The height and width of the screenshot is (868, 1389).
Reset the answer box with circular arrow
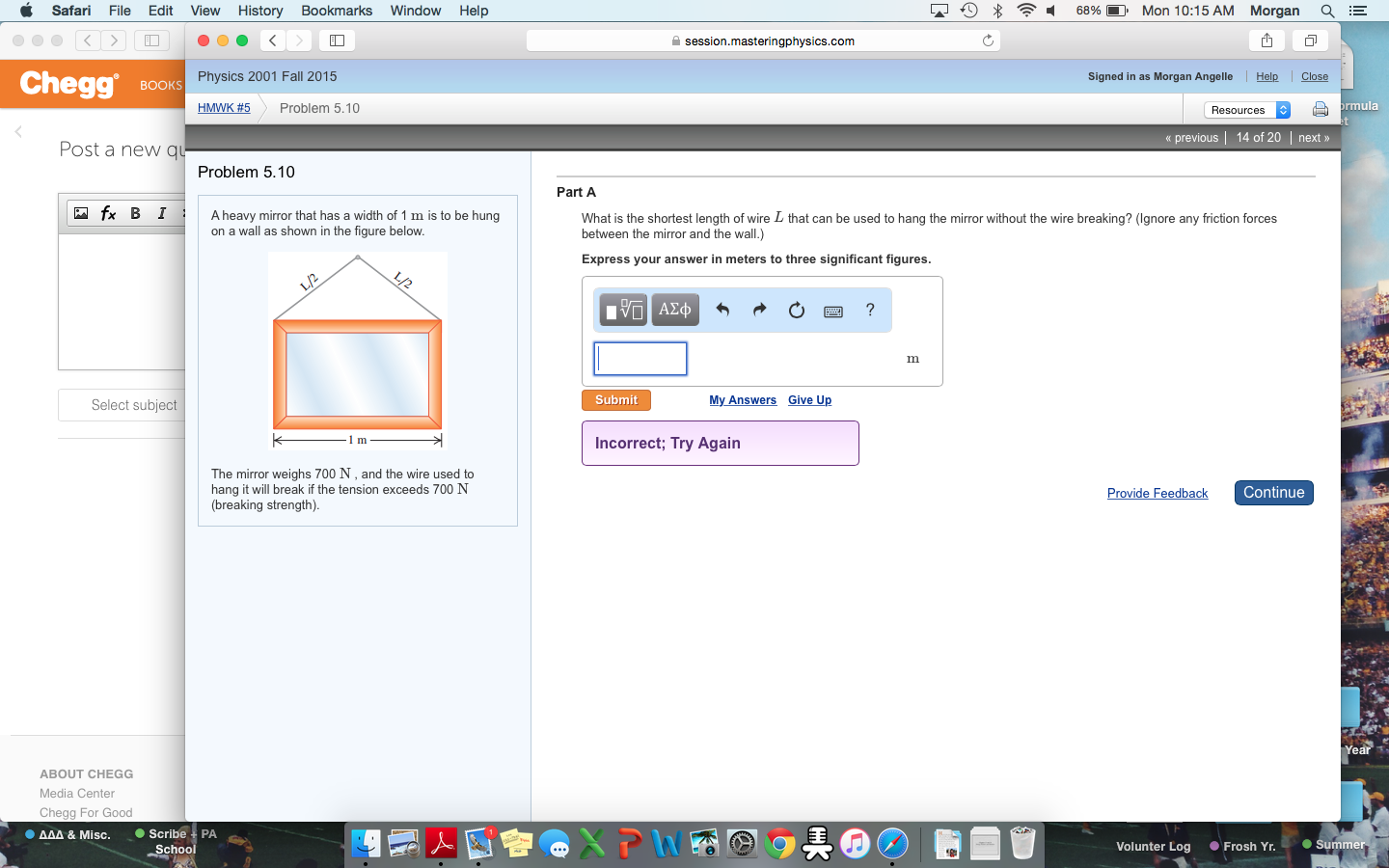point(796,310)
